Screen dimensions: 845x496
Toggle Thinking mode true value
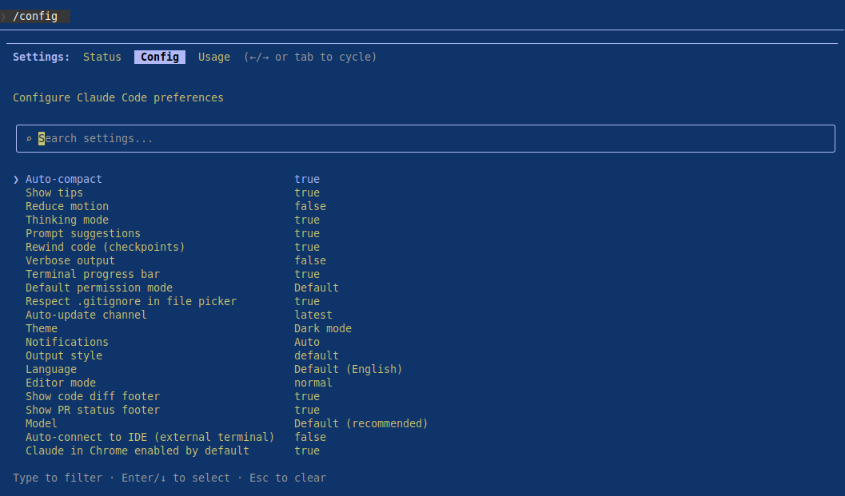pos(307,220)
